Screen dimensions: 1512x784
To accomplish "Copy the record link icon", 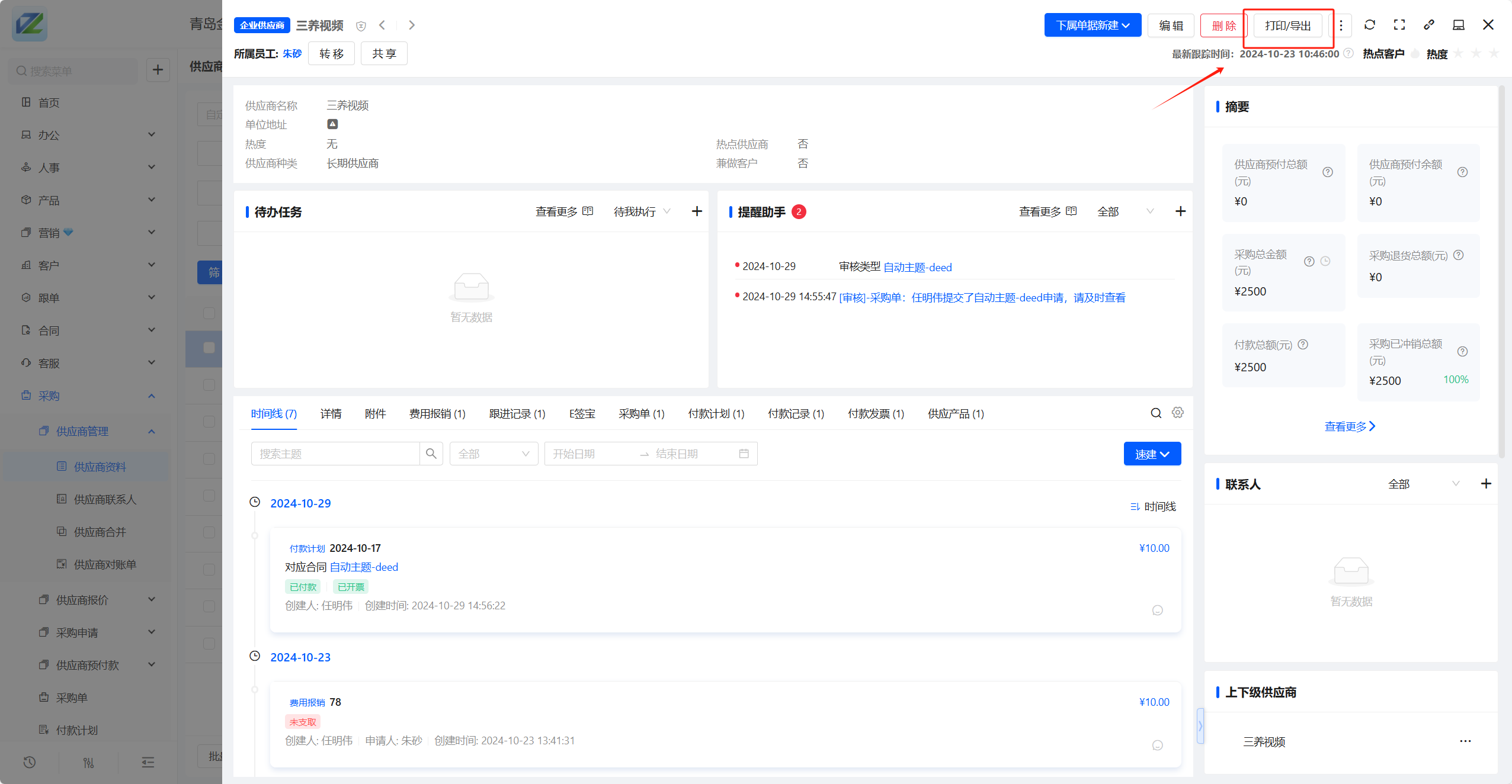I will point(1429,25).
